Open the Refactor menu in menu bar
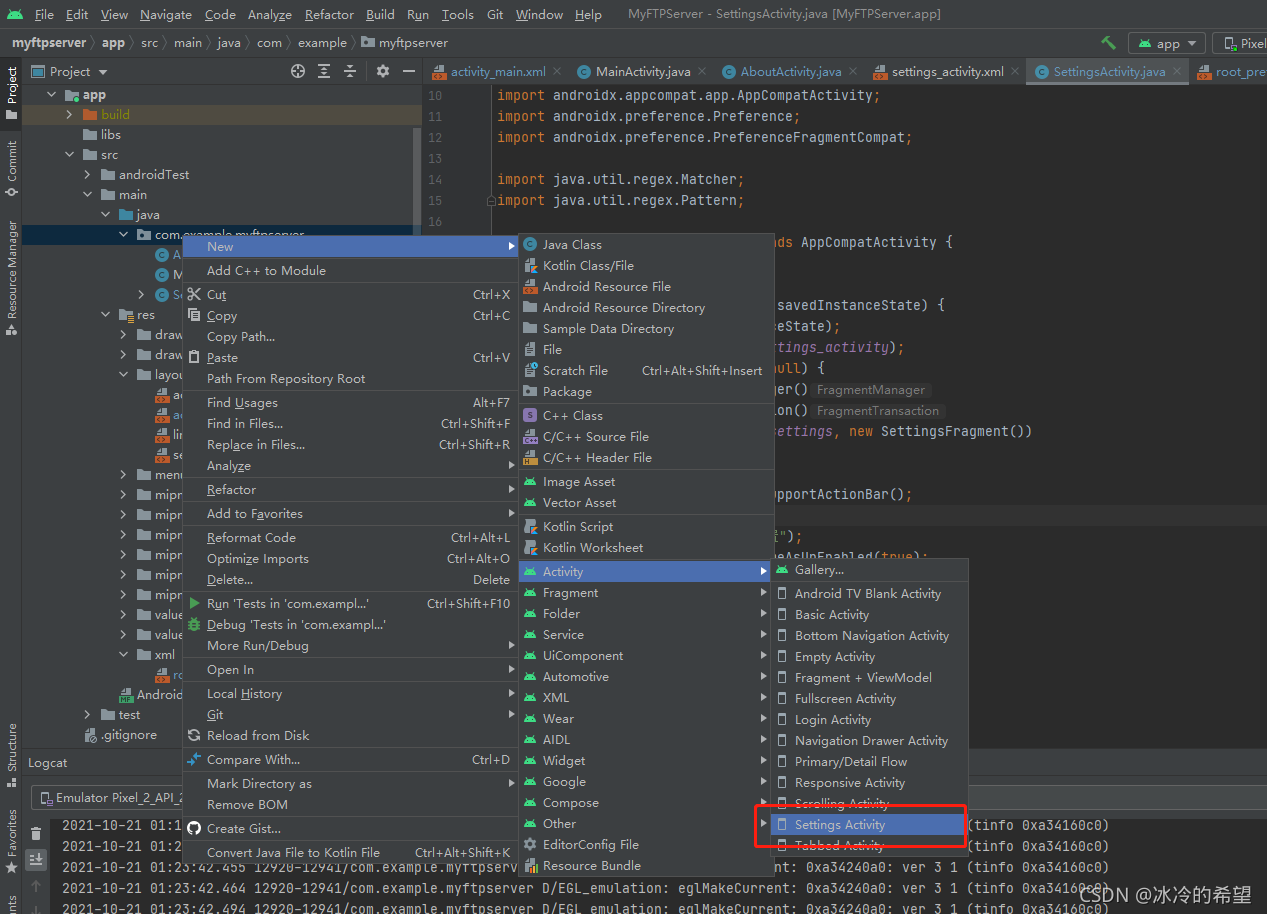Screen dimensions: 1267x914 [329, 14]
